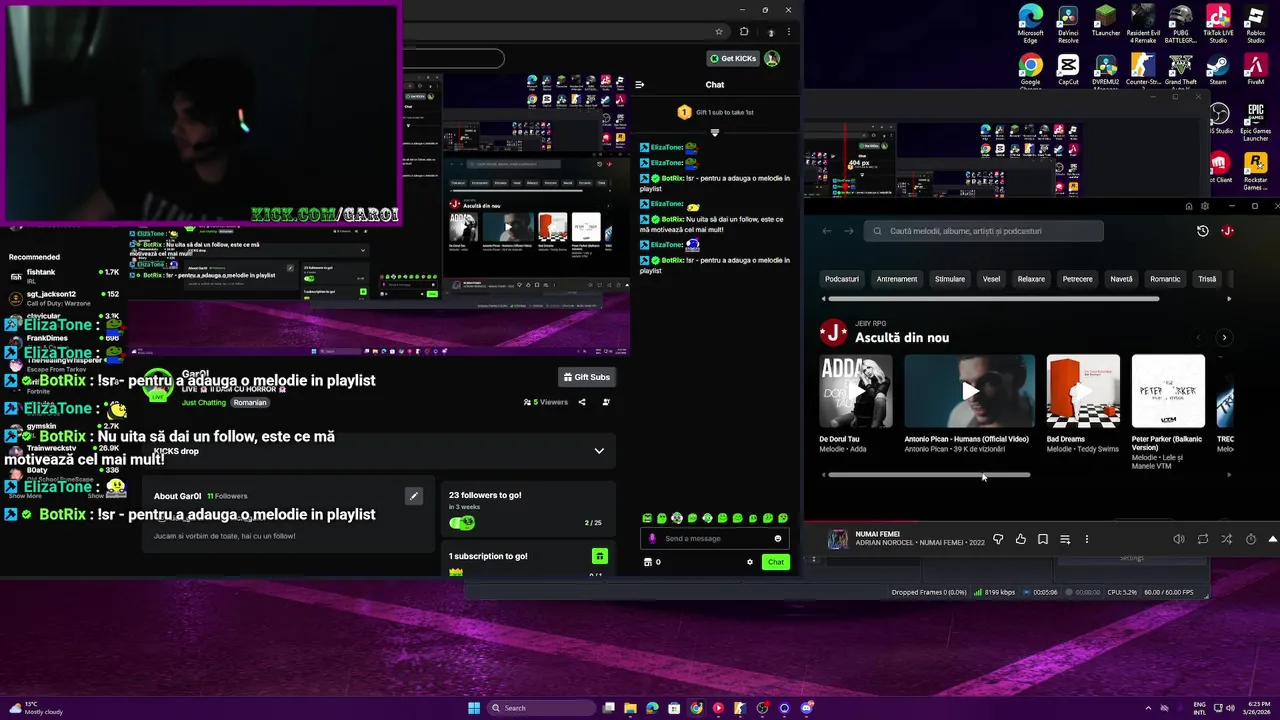
Task: Mute the music player volume
Action: 1178,539
